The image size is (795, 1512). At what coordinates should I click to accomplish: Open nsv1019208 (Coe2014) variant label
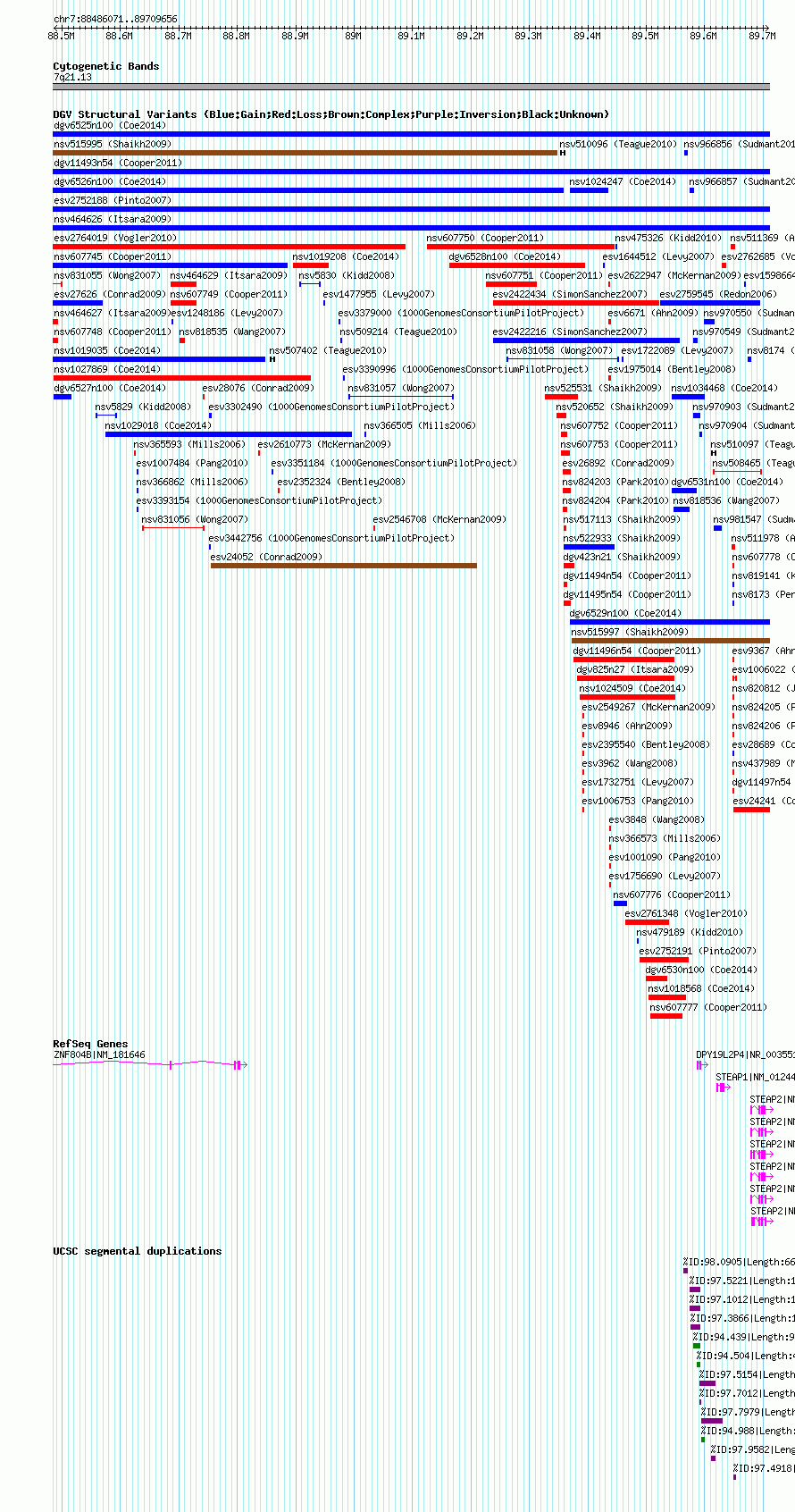click(346, 256)
